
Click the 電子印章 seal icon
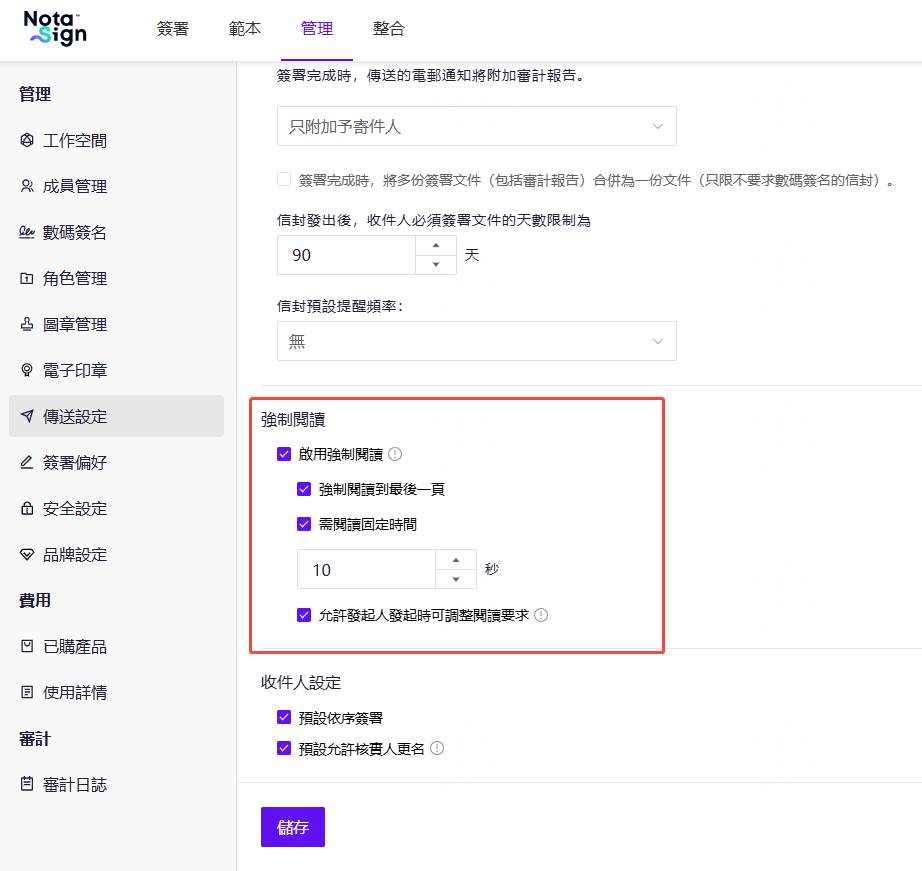point(27,370)
